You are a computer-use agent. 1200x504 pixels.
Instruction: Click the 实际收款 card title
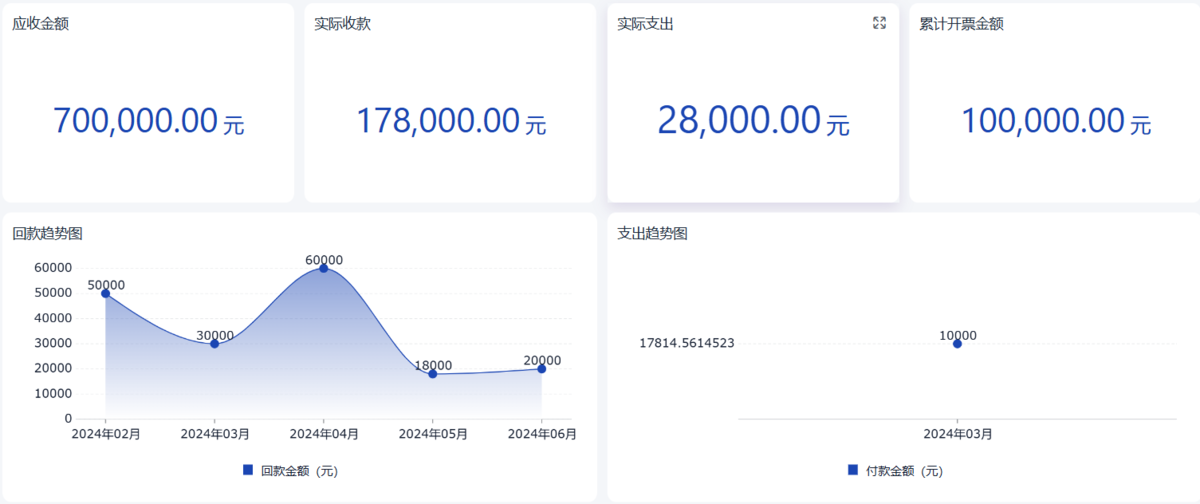[x=343, y=24]
